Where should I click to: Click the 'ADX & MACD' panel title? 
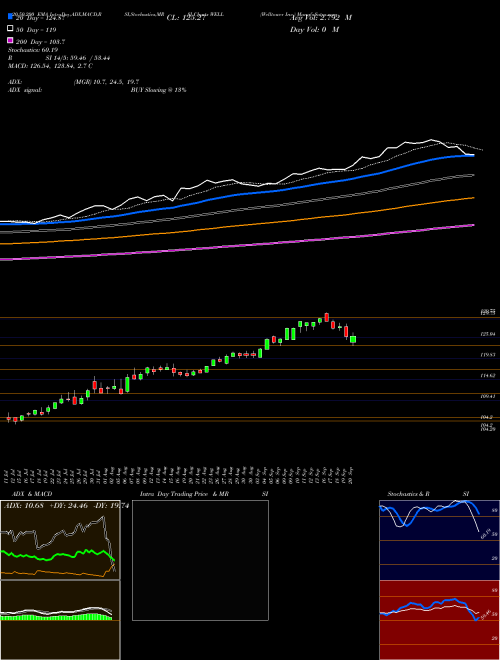point(32,494)
